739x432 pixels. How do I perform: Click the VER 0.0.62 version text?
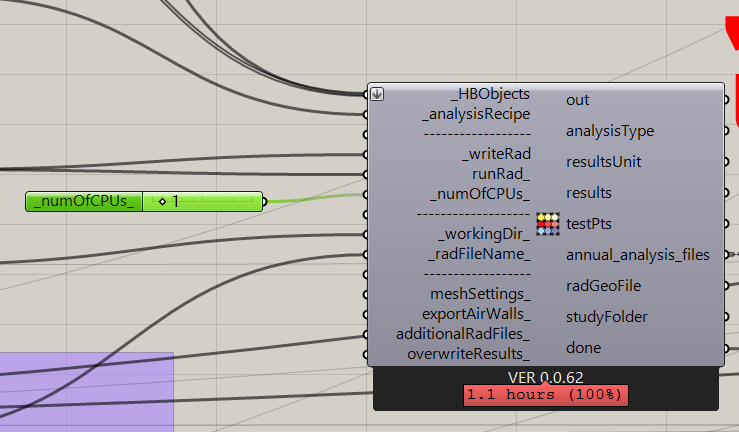[545, 377]
